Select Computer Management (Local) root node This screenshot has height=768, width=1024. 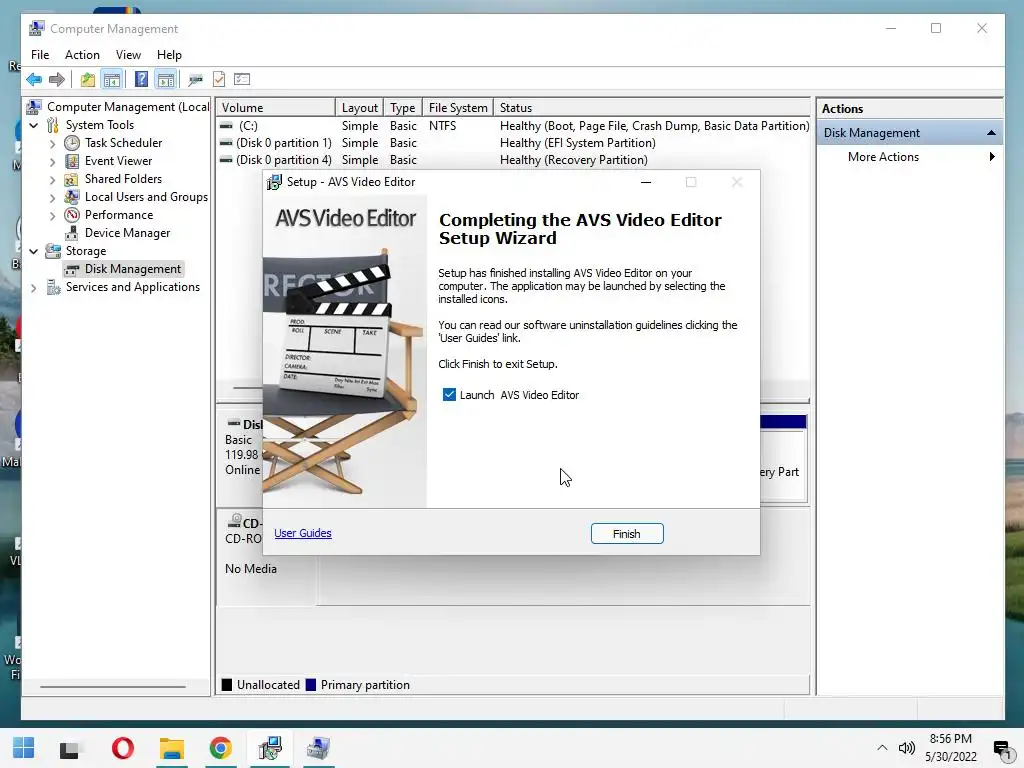pos(120,107)
